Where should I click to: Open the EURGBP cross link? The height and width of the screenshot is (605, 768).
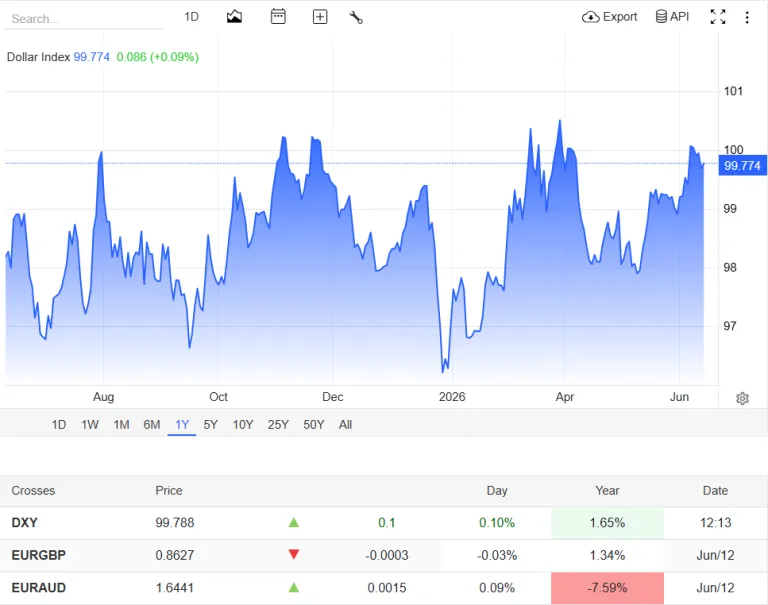coord(39,555)
